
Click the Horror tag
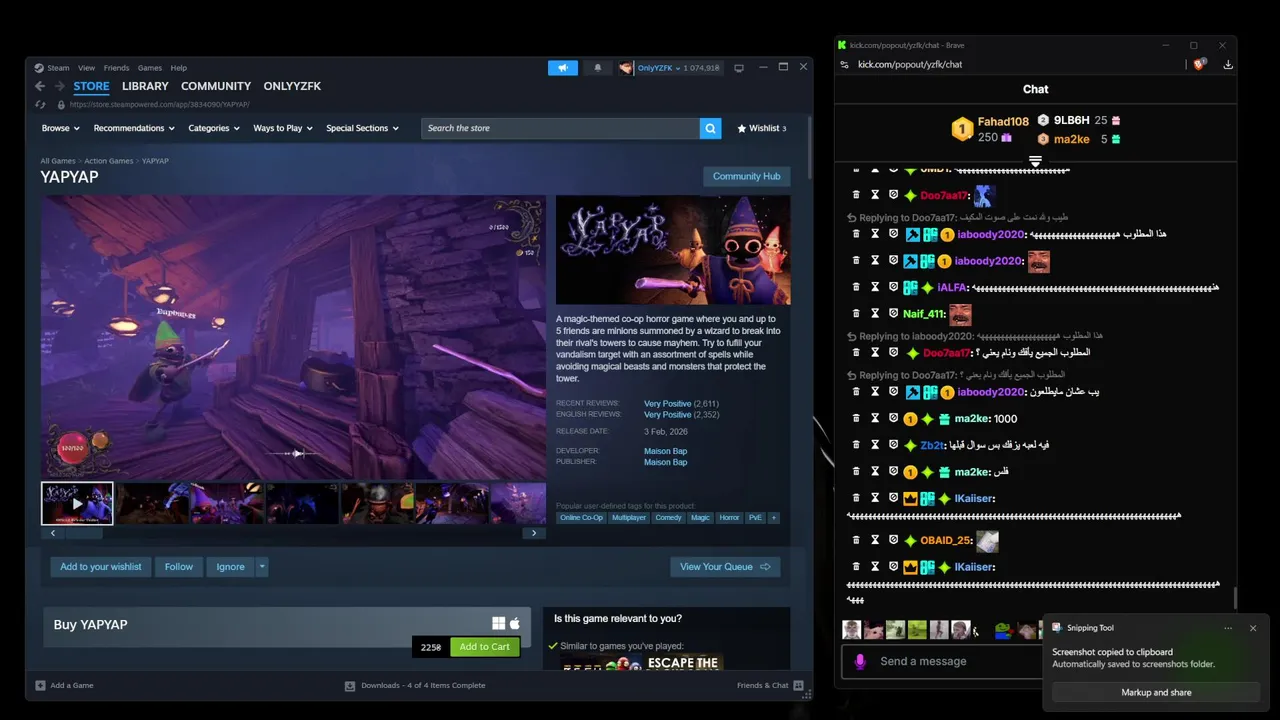729,517
